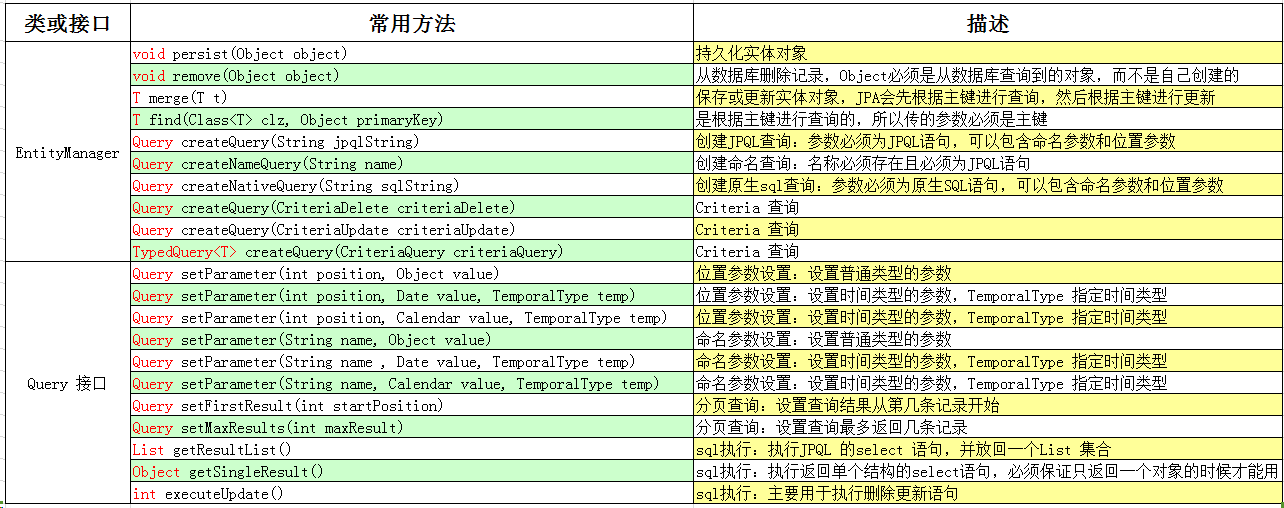Viewport: 1284px width, 508px height.
Task: Select cell setParameter(int position, Calendar value...)
Action: (x=412, y=317)
